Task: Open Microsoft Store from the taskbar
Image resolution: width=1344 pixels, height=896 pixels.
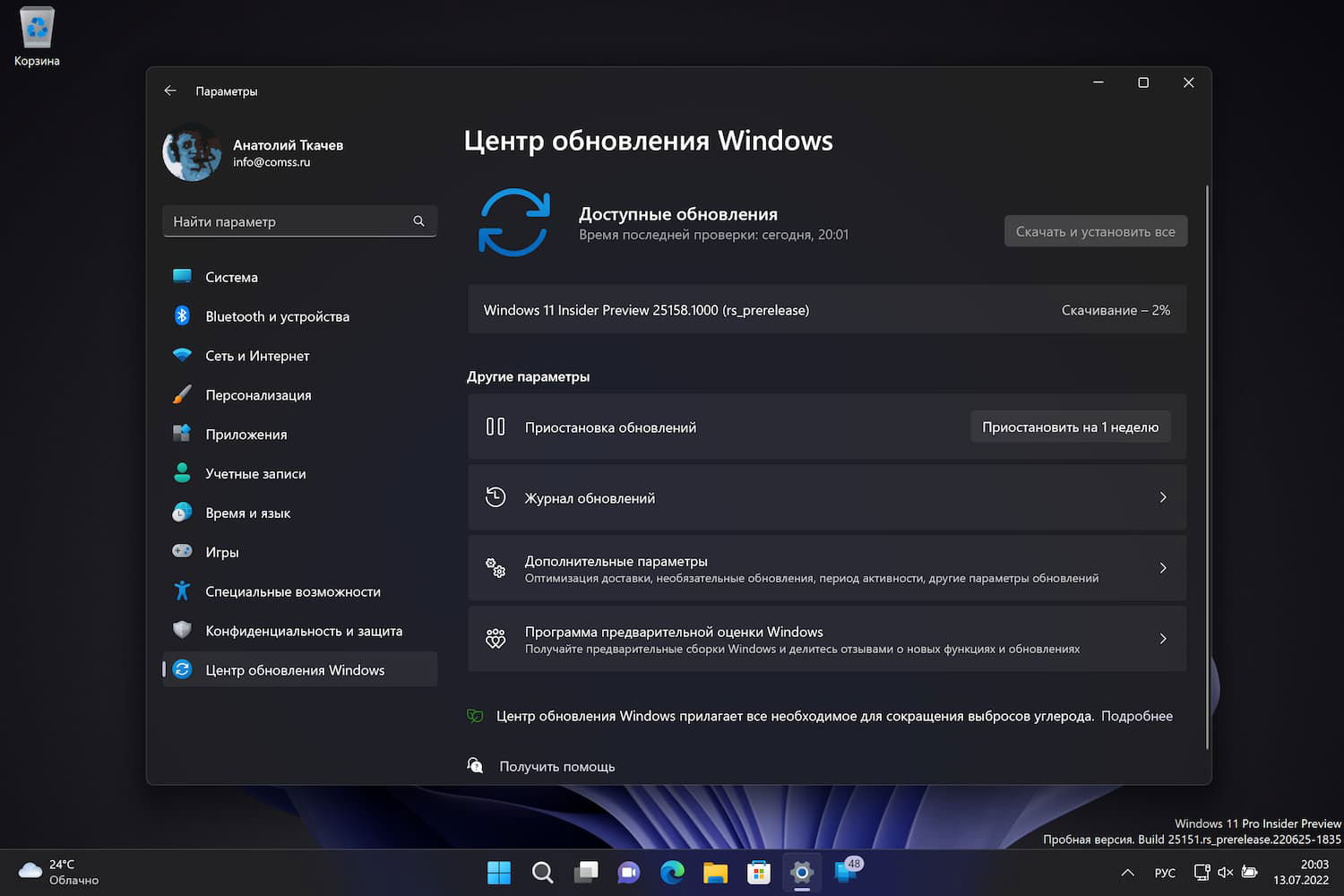Action: pos(758,872)
